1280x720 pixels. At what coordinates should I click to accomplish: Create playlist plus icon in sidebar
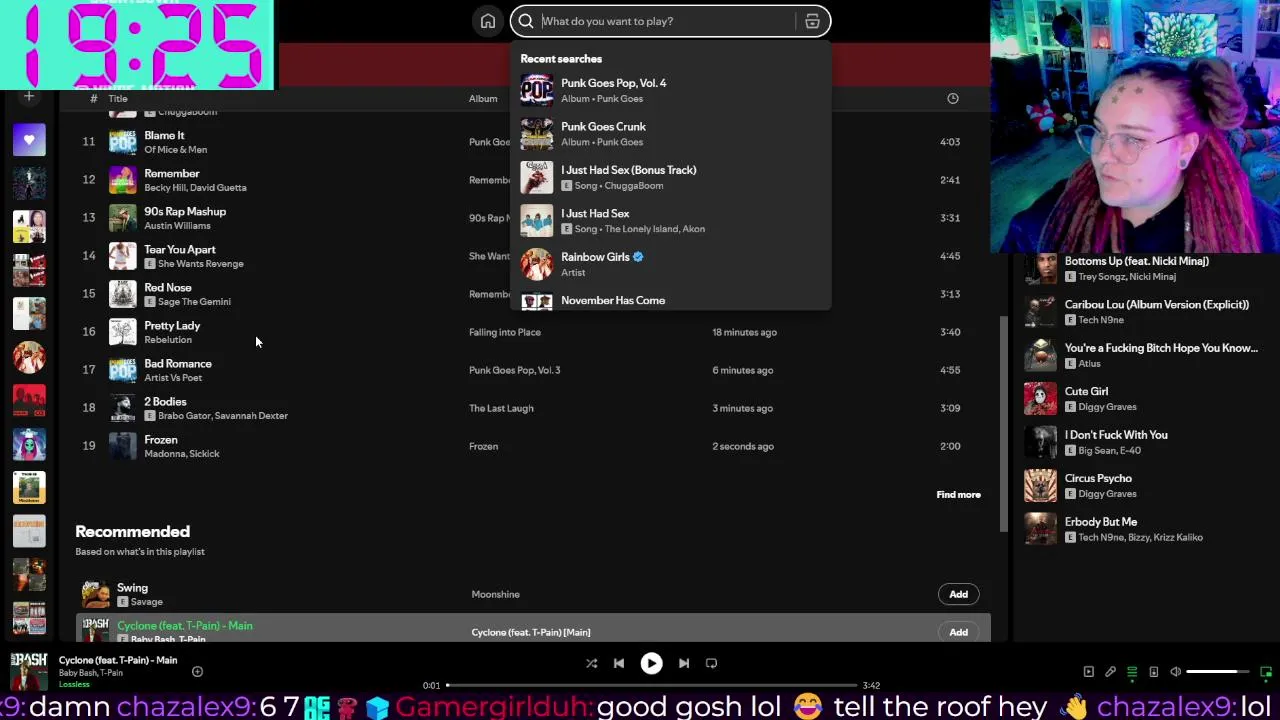(x=29, y=96)
